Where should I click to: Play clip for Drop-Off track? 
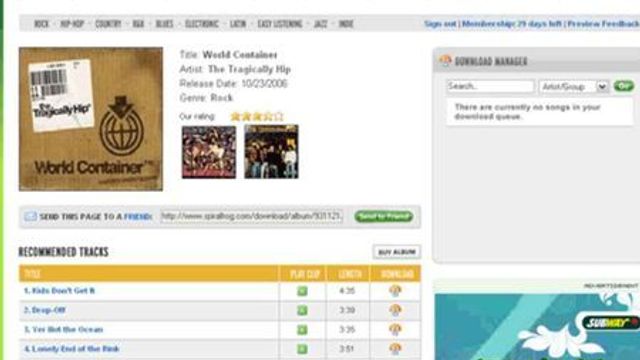[302, 310]
